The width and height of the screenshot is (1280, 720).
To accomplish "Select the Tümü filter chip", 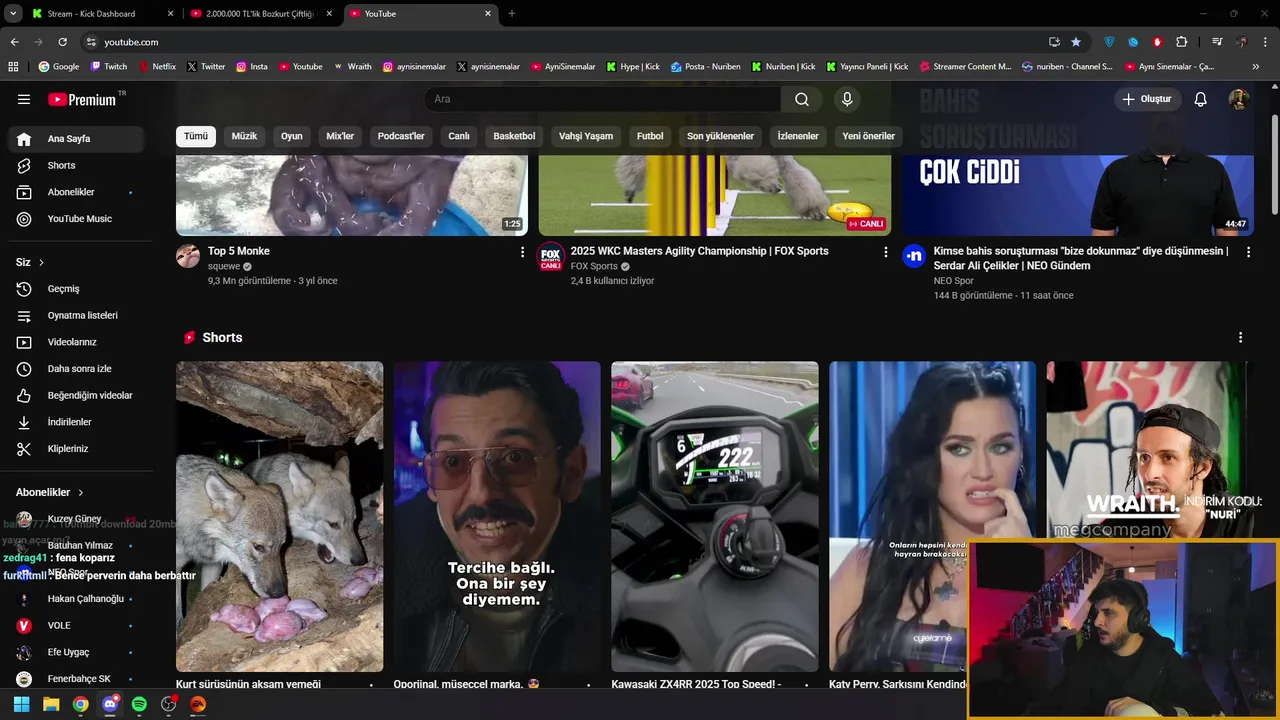I will tap(196, 136).
